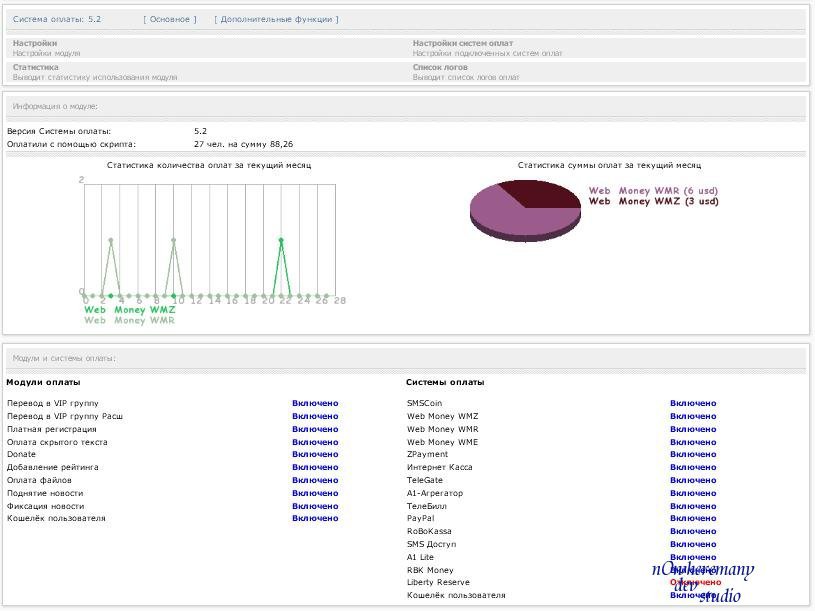The height and width of the screenshot is (611, 815).
Task: Select the Web Money WMR (6 usd) pie legend
Action: pos(653,191)
